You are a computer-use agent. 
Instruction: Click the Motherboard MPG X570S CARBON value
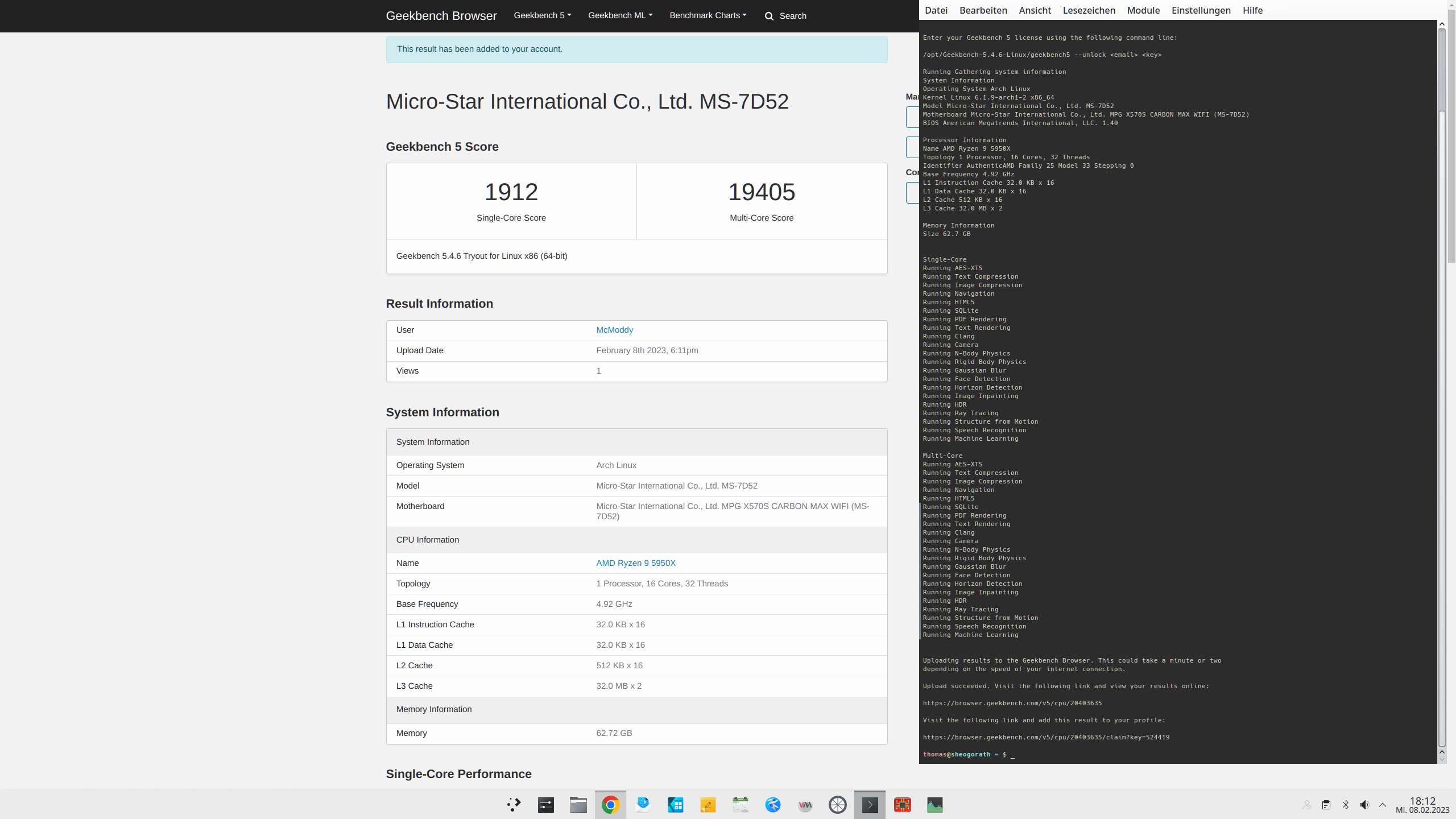(x=733, y=511)
